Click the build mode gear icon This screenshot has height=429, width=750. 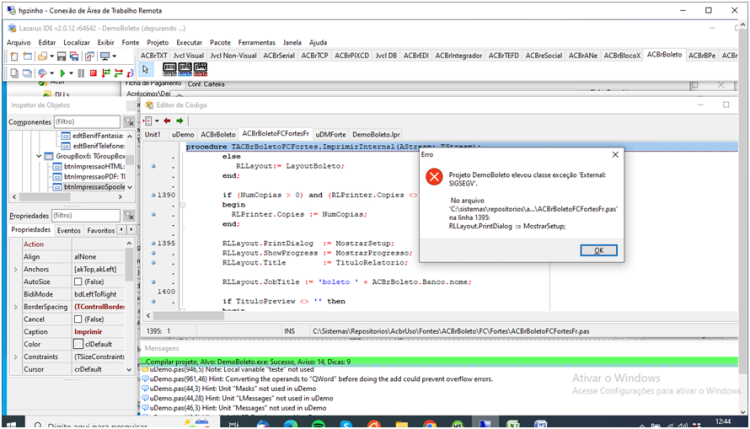point(42,73)
